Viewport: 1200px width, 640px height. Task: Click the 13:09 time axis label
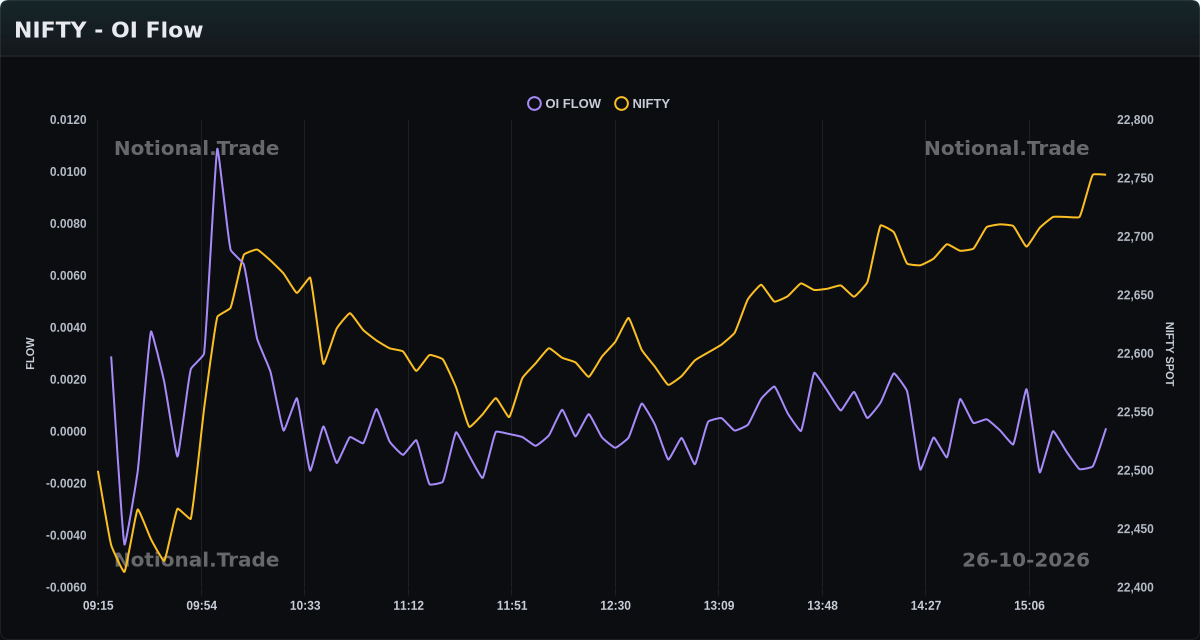point(719,606)
